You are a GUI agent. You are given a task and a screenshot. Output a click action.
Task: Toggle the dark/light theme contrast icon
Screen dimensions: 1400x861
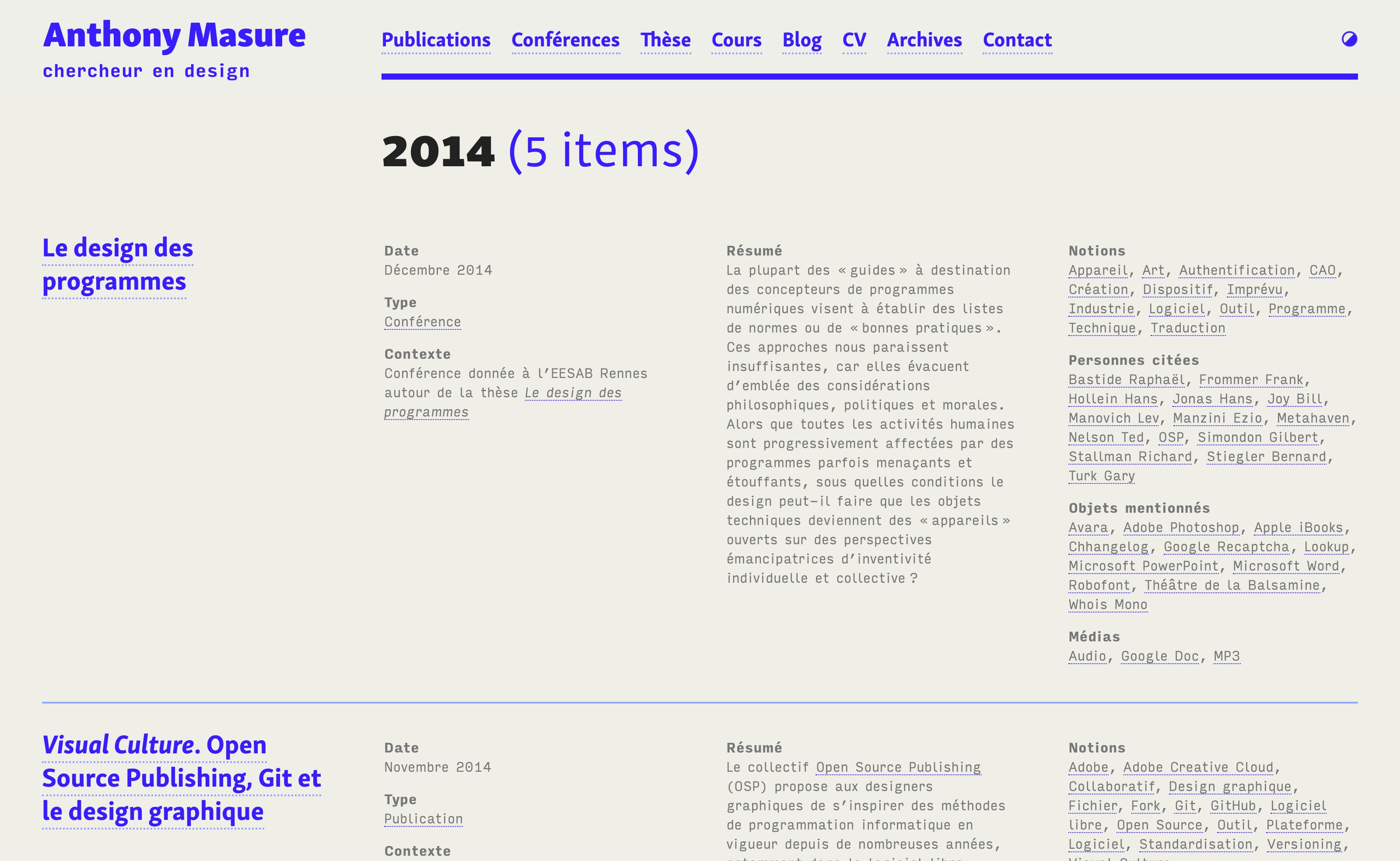[1349, 39]
